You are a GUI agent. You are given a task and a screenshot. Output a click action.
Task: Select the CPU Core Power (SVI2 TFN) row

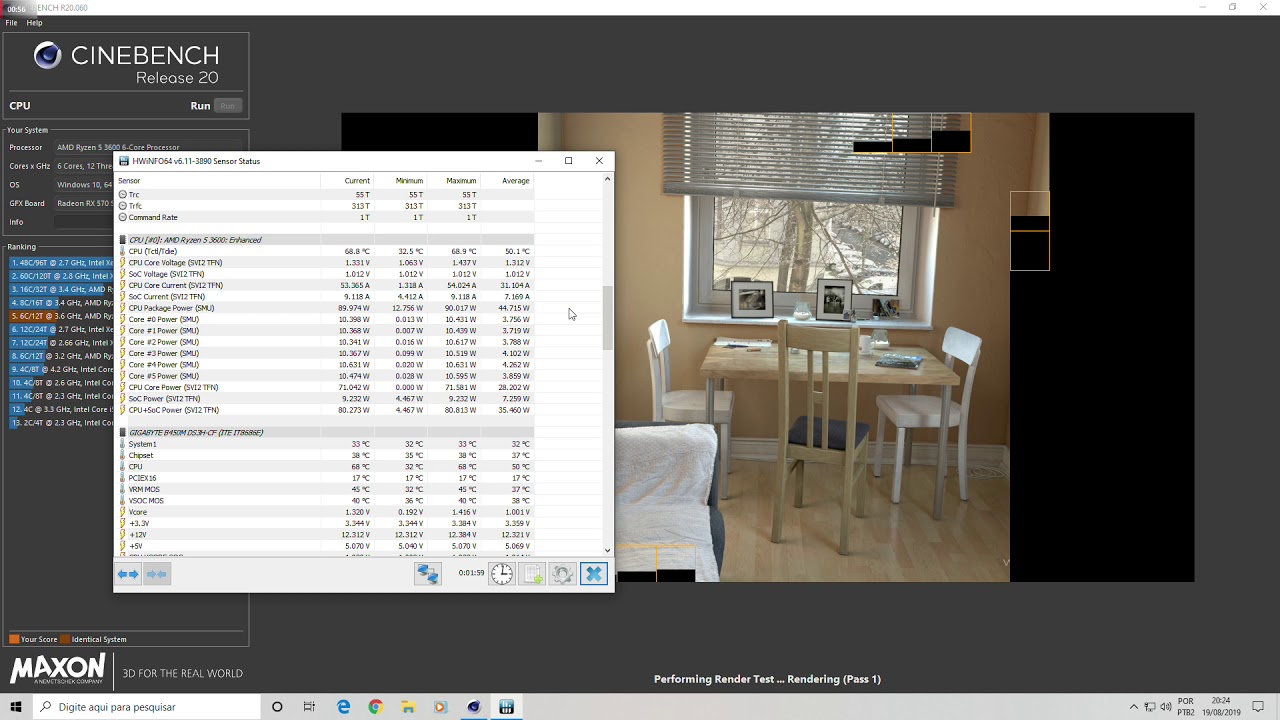coord(325,387)
